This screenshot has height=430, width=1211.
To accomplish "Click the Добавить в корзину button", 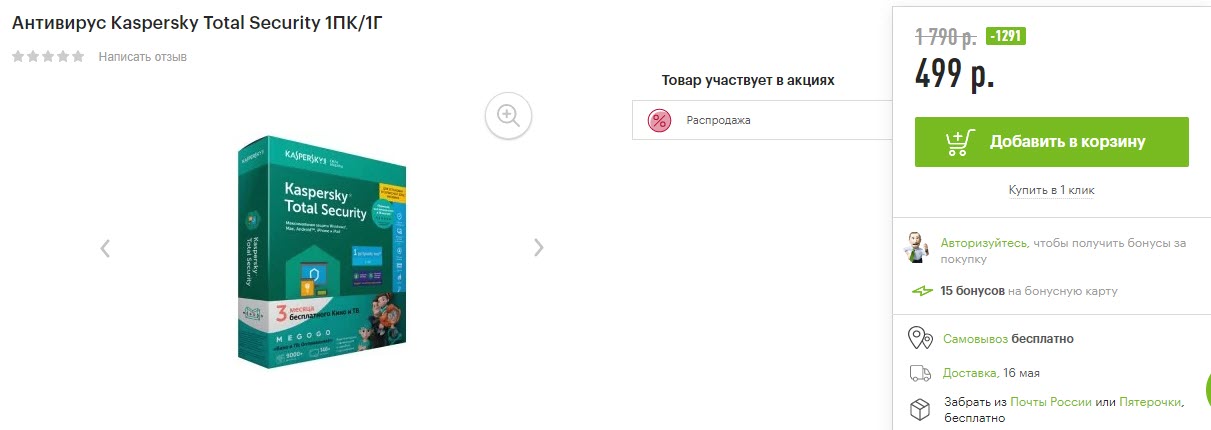I will point(1051,142).
